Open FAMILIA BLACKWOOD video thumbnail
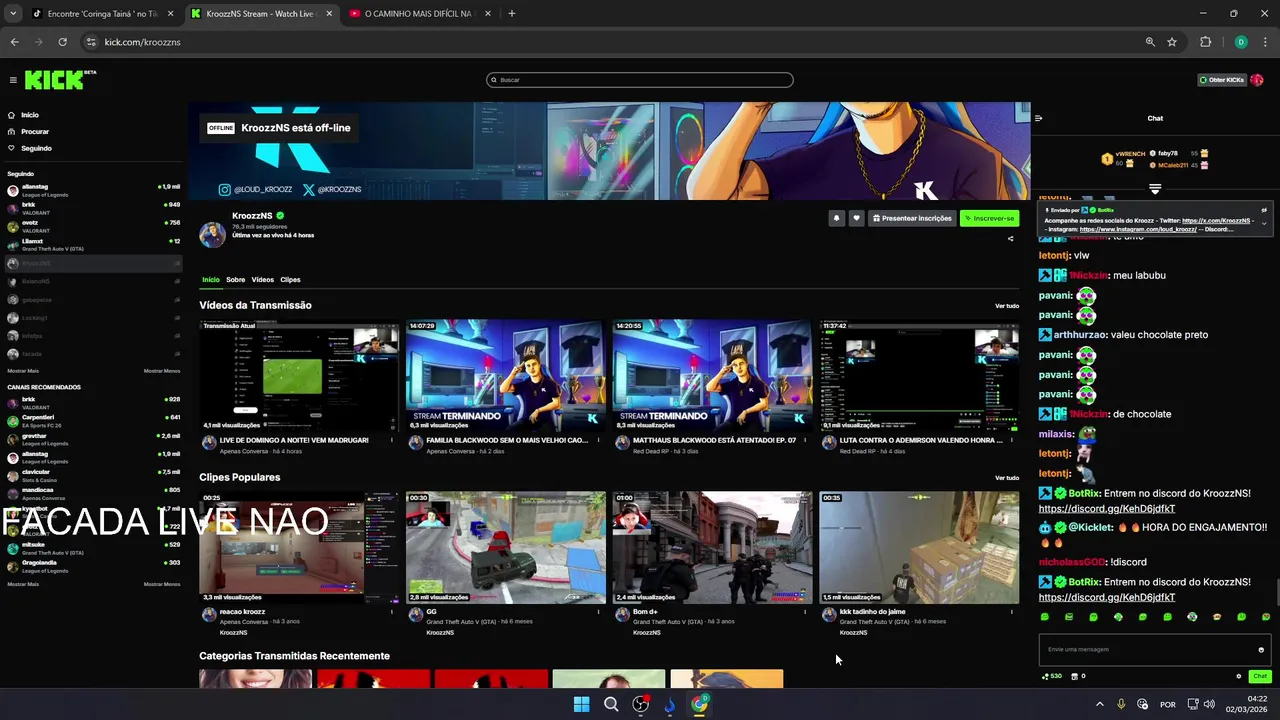The image size is (1280, 720). [x=506, y=376]
